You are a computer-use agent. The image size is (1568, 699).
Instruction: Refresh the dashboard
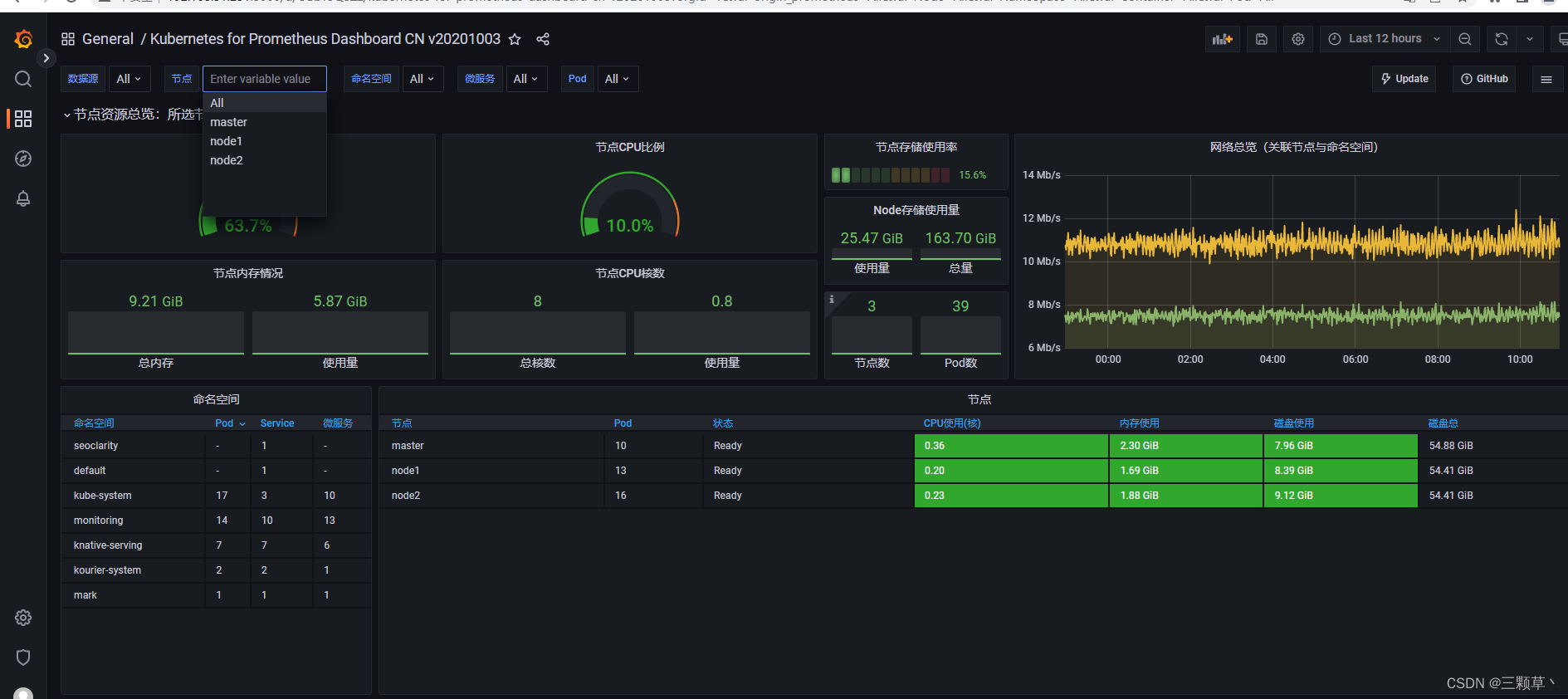click(x=1502, y=39)
